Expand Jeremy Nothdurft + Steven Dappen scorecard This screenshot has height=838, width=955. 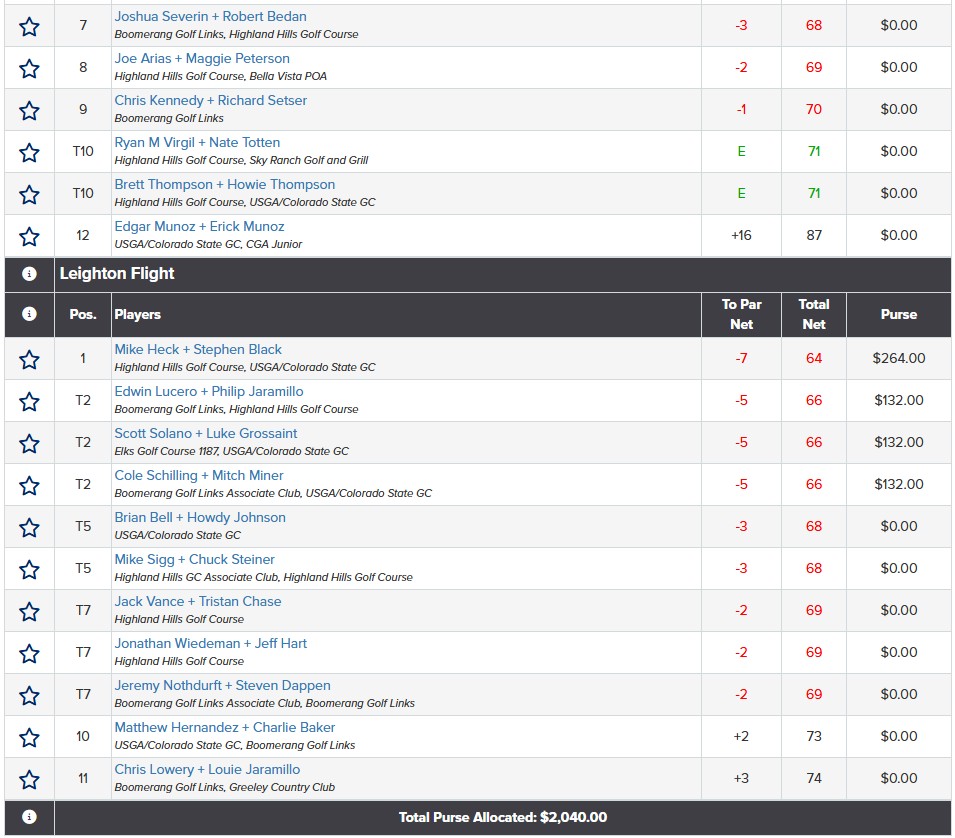pyautogui.click(x=223, y=686)
